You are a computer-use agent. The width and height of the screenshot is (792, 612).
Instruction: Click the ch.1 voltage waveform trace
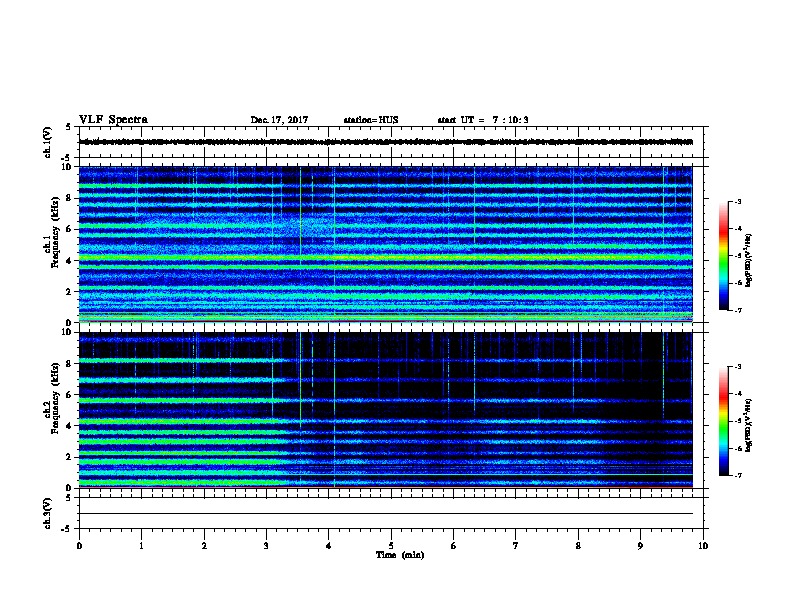tap(386, 142)
